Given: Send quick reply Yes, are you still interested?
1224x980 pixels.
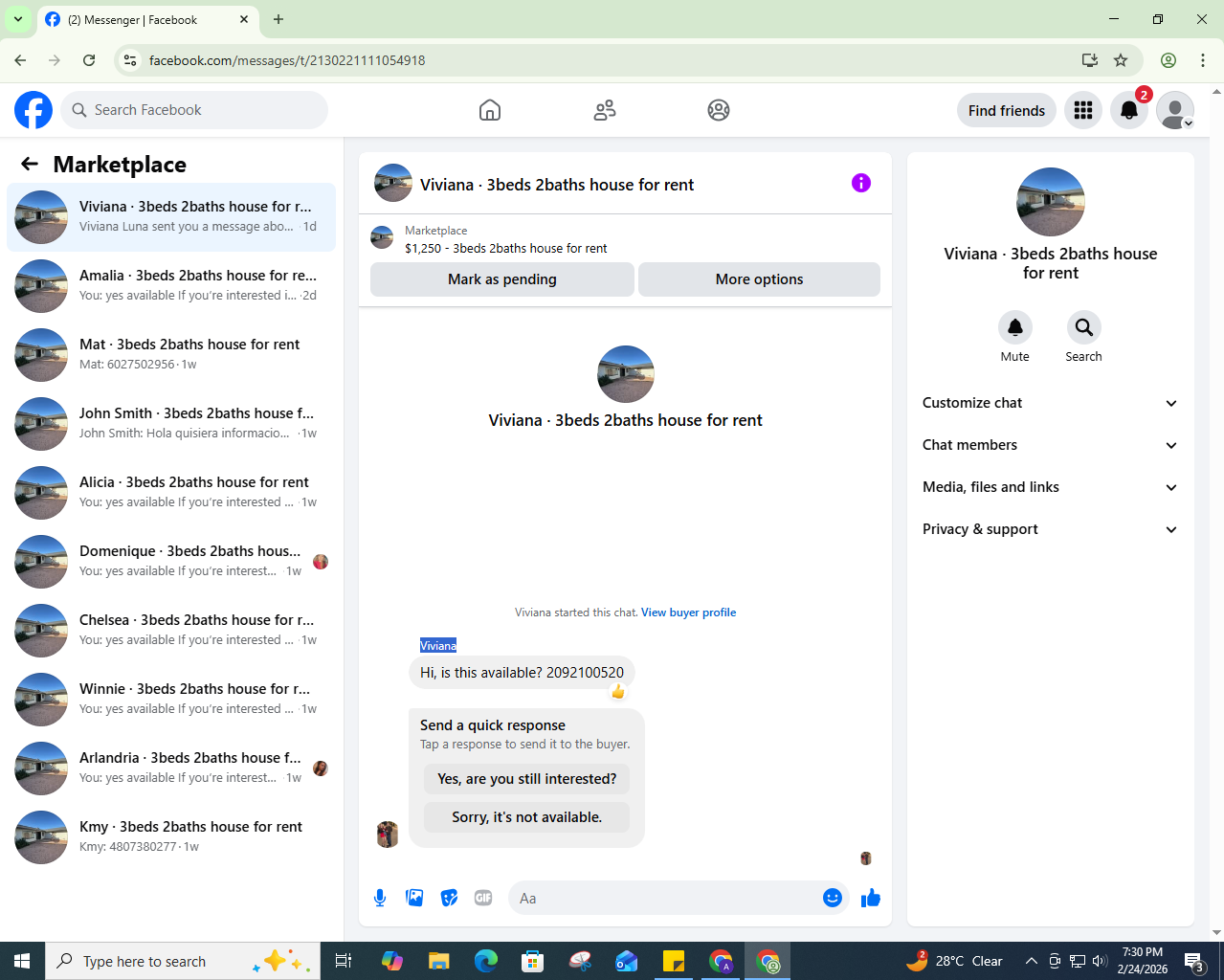Looking at the screenshot, I should [527, 779].
